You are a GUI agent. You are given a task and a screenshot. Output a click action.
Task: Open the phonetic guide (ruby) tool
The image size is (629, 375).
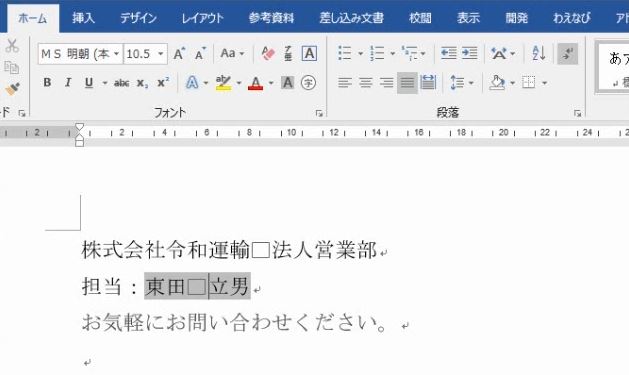tap(288, 53)
